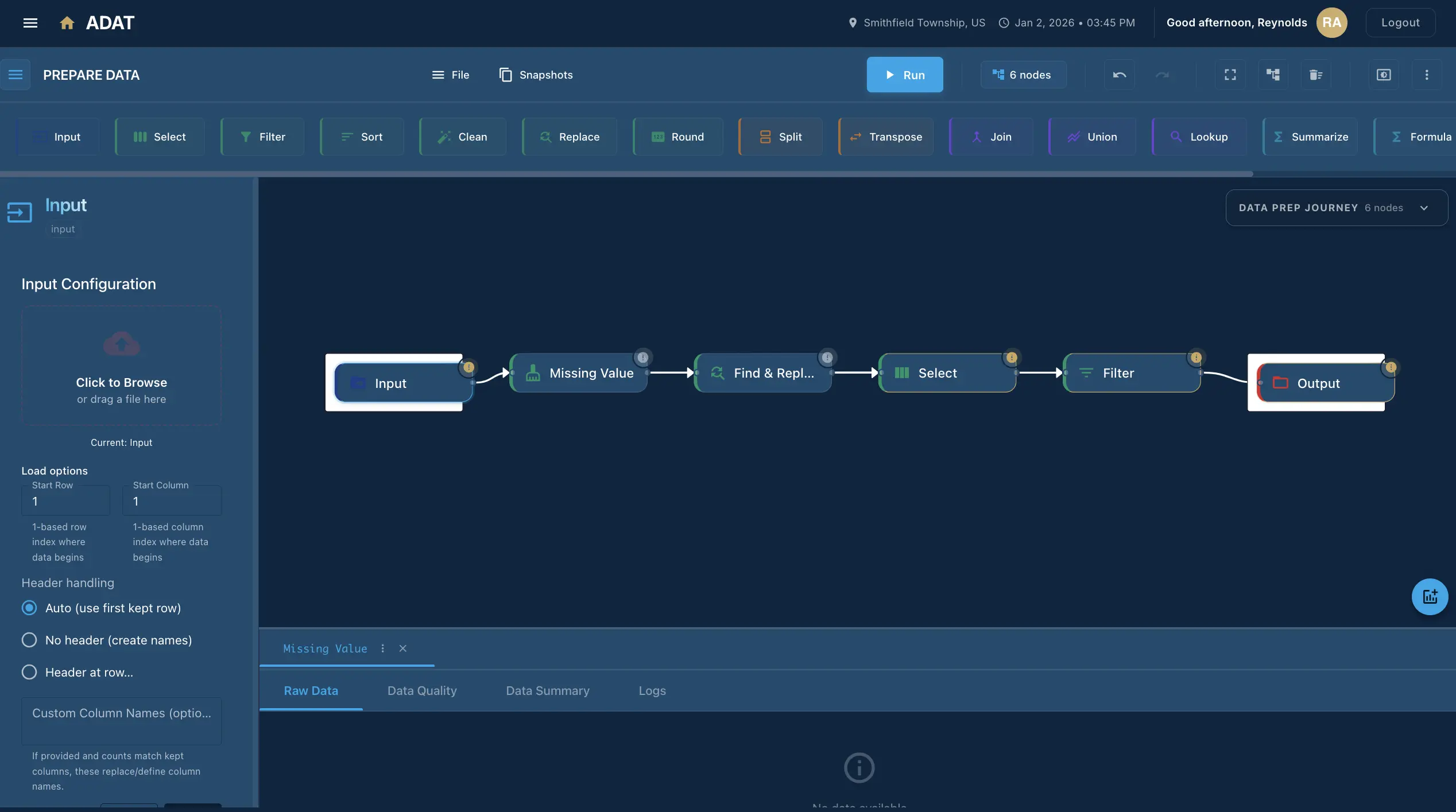Select the Transpose tool in the toolbar
1456x812 pixels.
coord(885,136)
